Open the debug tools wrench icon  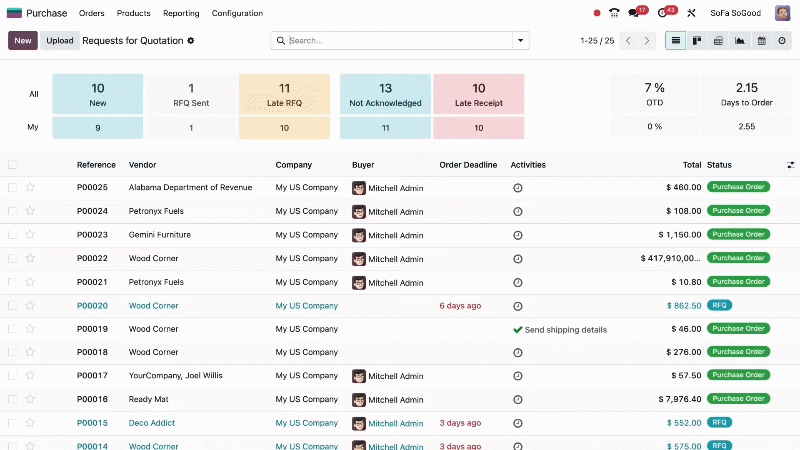click(690, 13)
